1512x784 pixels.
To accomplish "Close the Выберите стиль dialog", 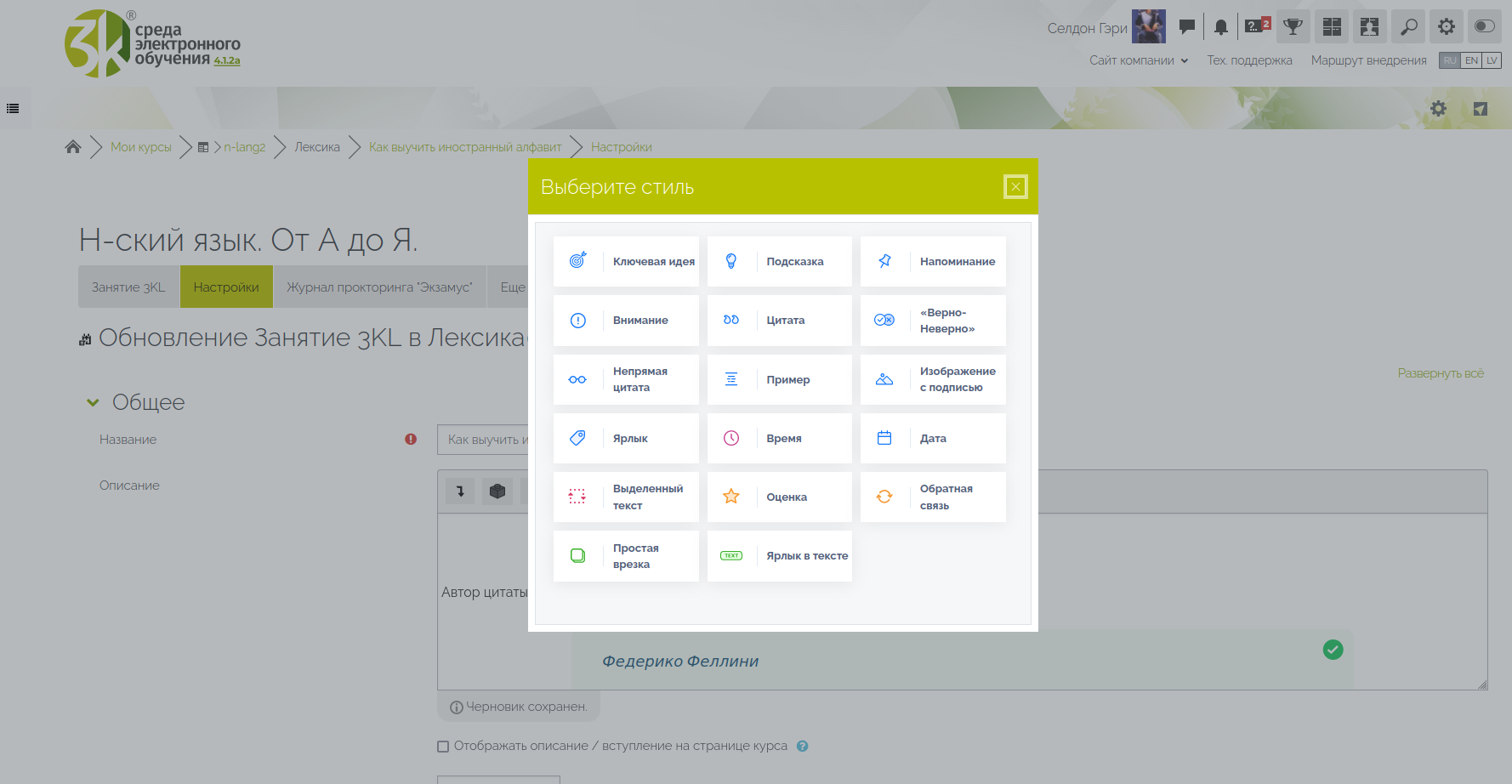I will 1015,187.
